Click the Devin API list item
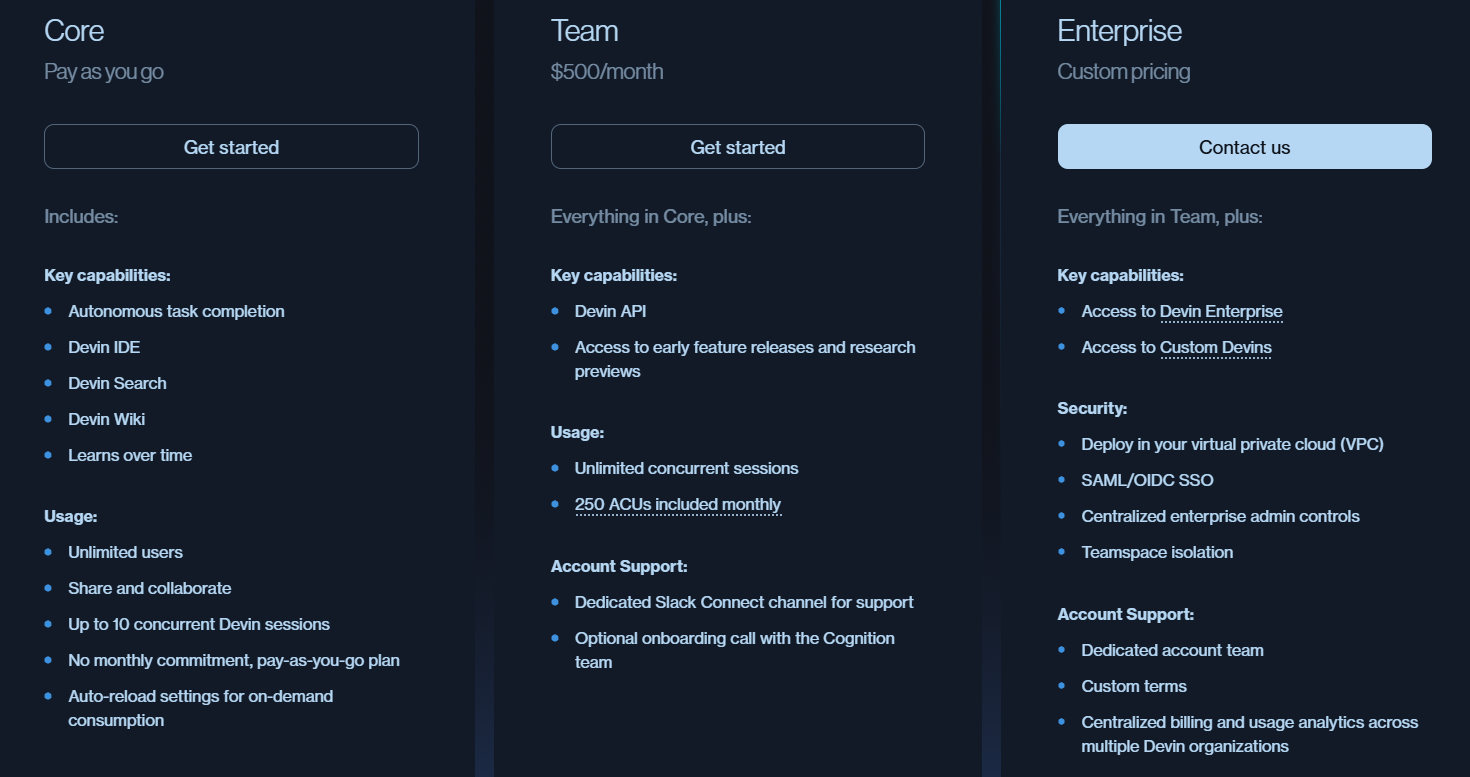The height and width of the screenshot is (777, 1470). [x=611, y=311]
